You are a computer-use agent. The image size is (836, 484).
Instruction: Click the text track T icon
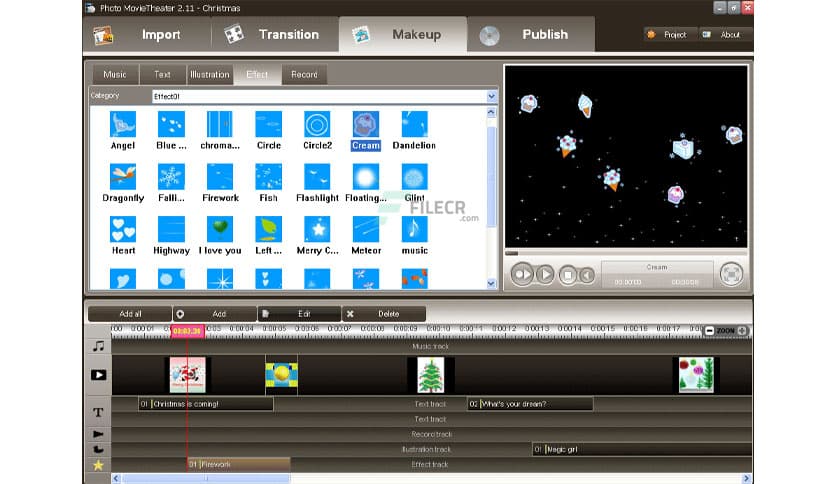[x=98, y=412]
